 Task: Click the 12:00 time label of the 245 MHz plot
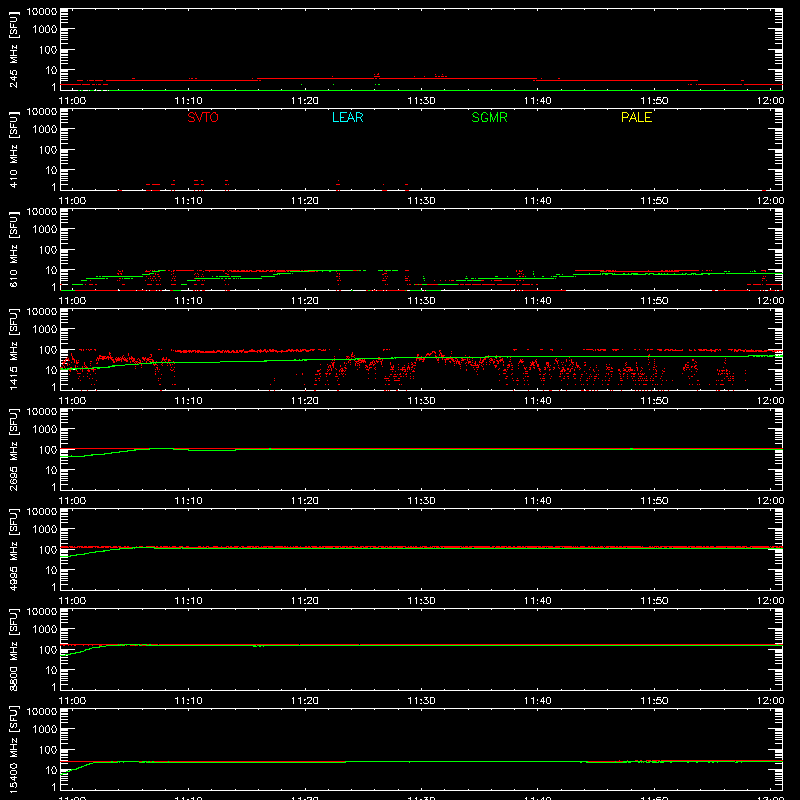pos(770,101)
